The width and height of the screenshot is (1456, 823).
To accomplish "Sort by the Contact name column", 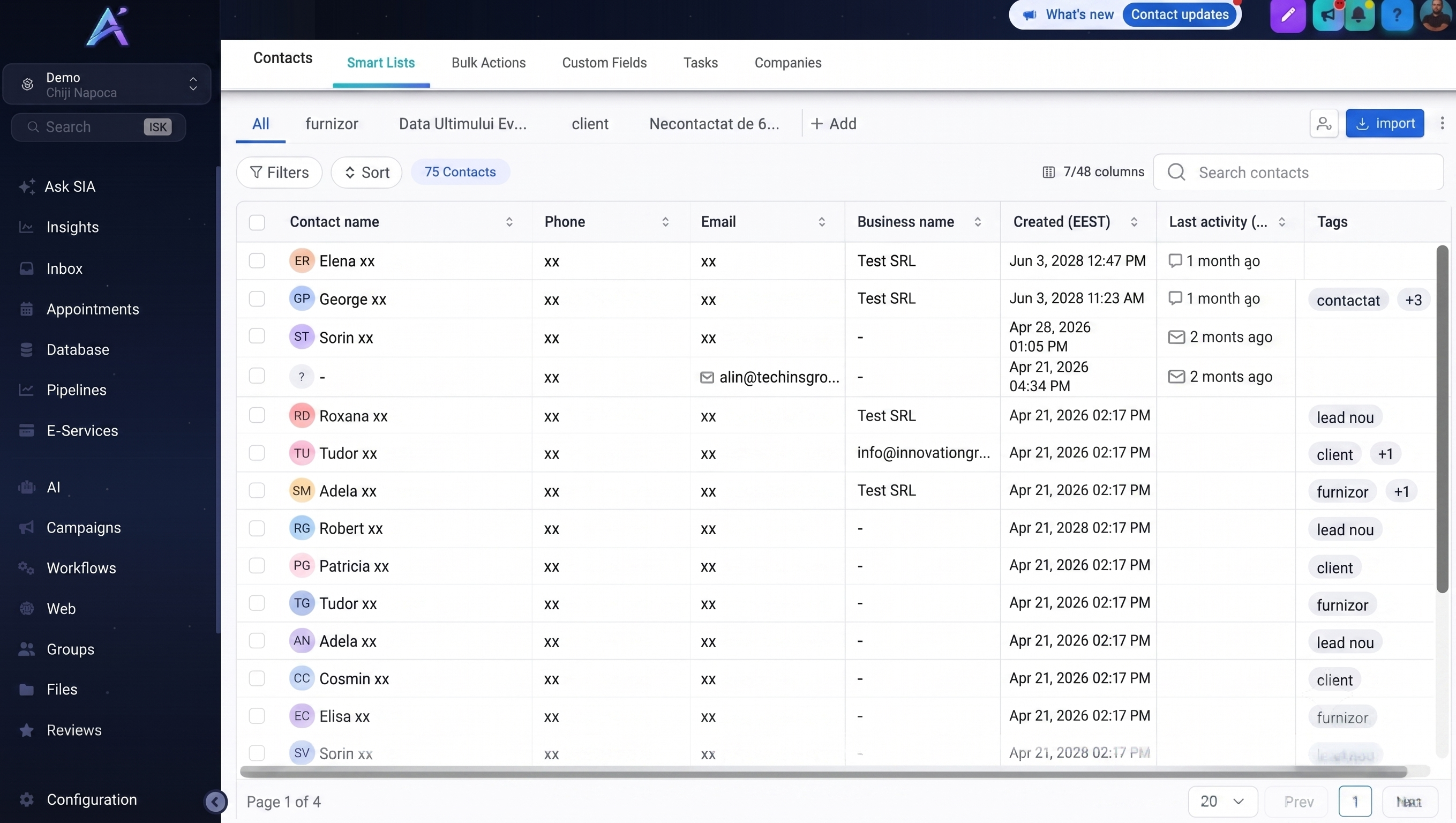I will [x=509, y=222].
